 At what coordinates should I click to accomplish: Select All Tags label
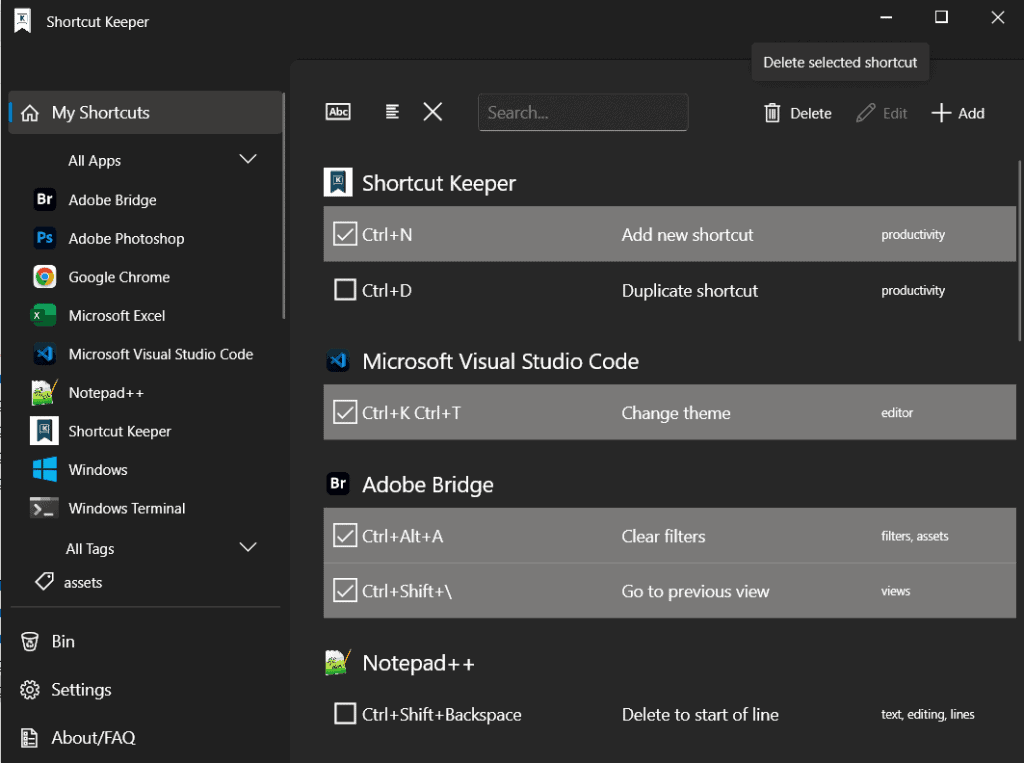[x=90, y=548]
